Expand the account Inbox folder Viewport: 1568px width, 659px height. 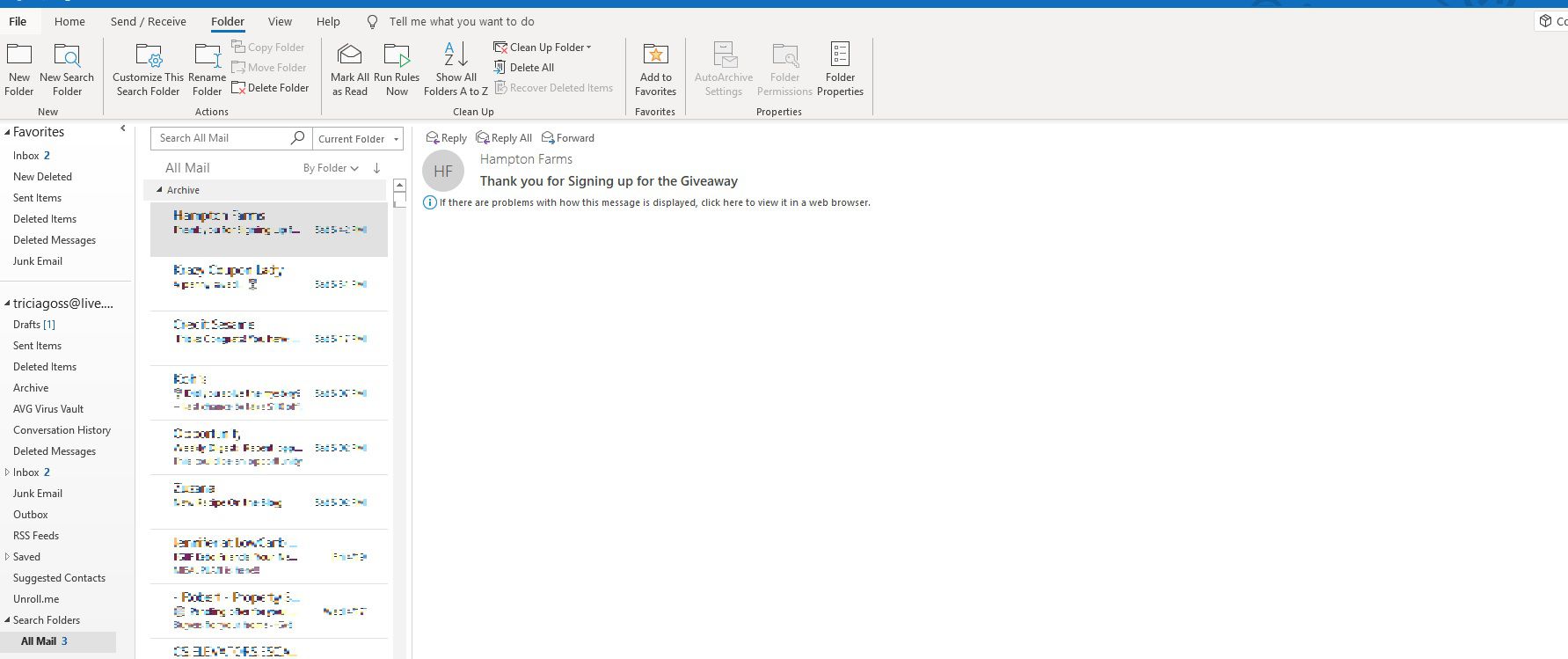pyautogui.click(x=7, y=472)
